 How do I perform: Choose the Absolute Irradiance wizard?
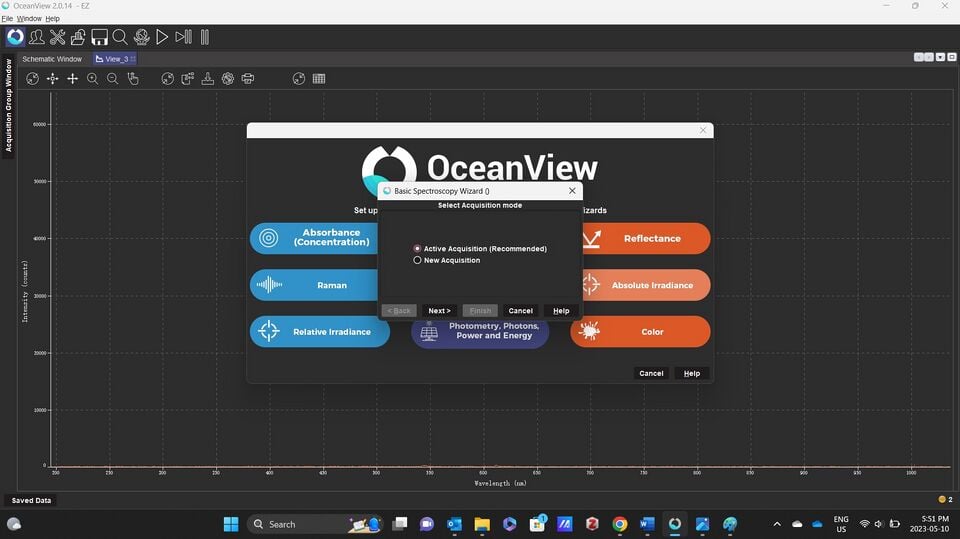point(645,285)
